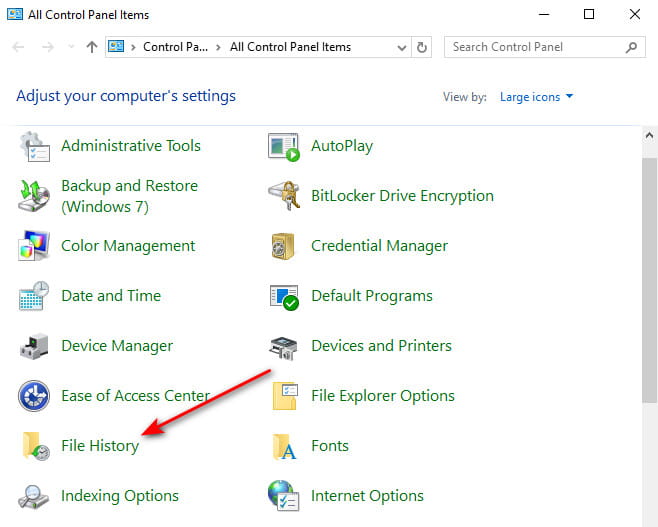Viewport: 658px width, 527px height.
Task: Select the Fonts link
Action: pos(330,446)
